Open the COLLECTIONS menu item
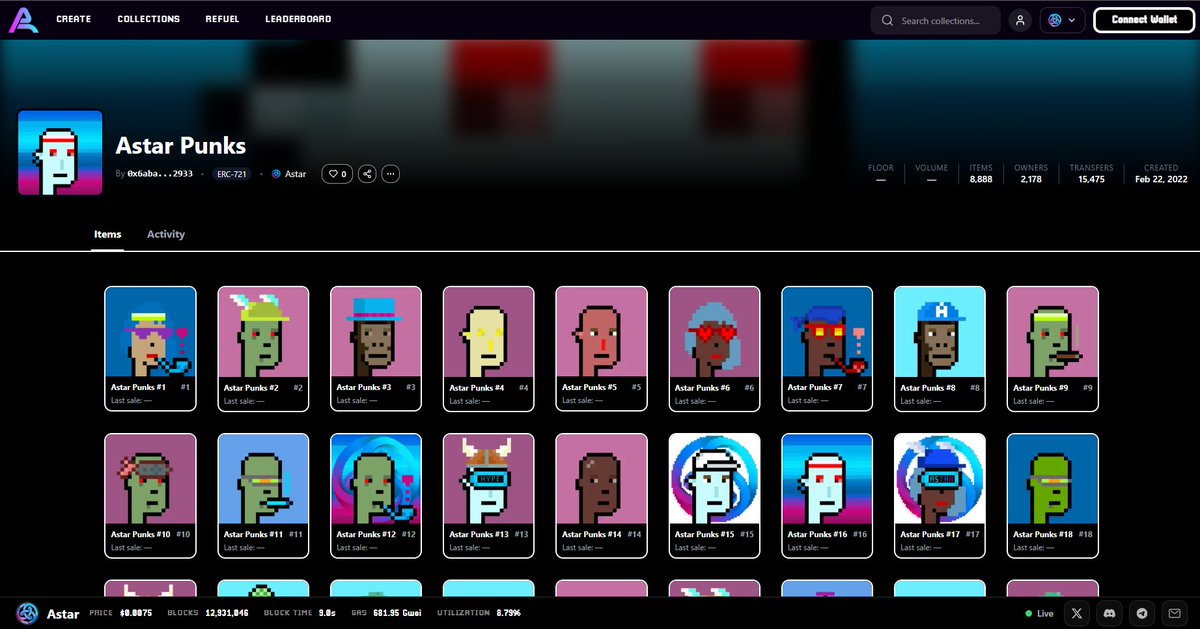 point(148,19)
